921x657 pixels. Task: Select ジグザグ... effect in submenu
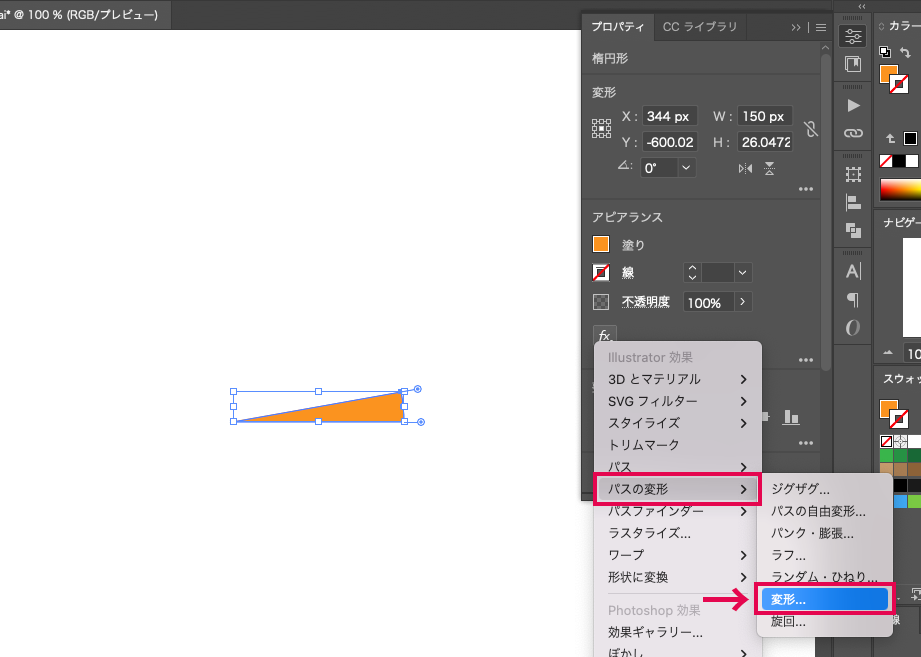(801, 489)
